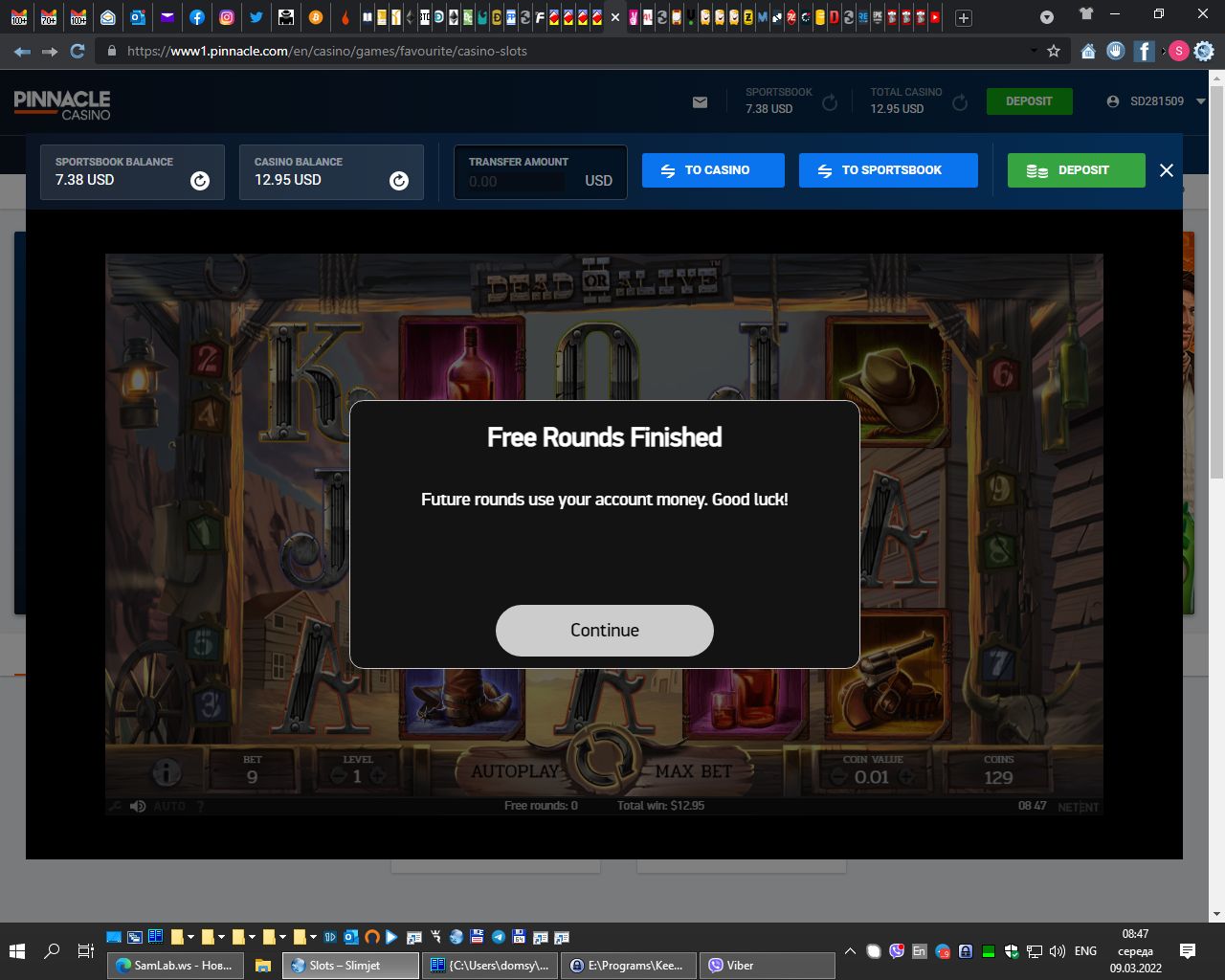Click the TO SPORTSBOOK transfer button
This screenshot has height=980, width=1225.
[888, 170]
